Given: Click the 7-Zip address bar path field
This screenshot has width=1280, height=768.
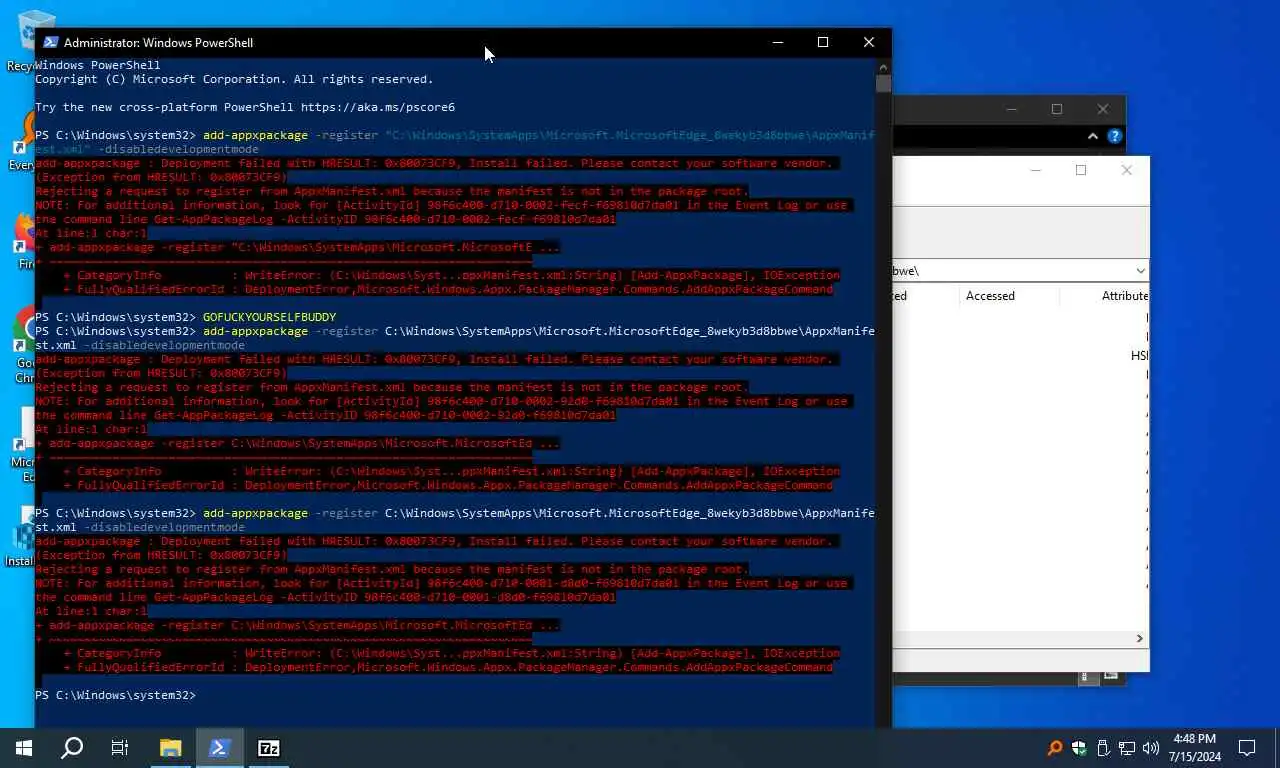Looking at the screenshot, I should [1012, 271].
